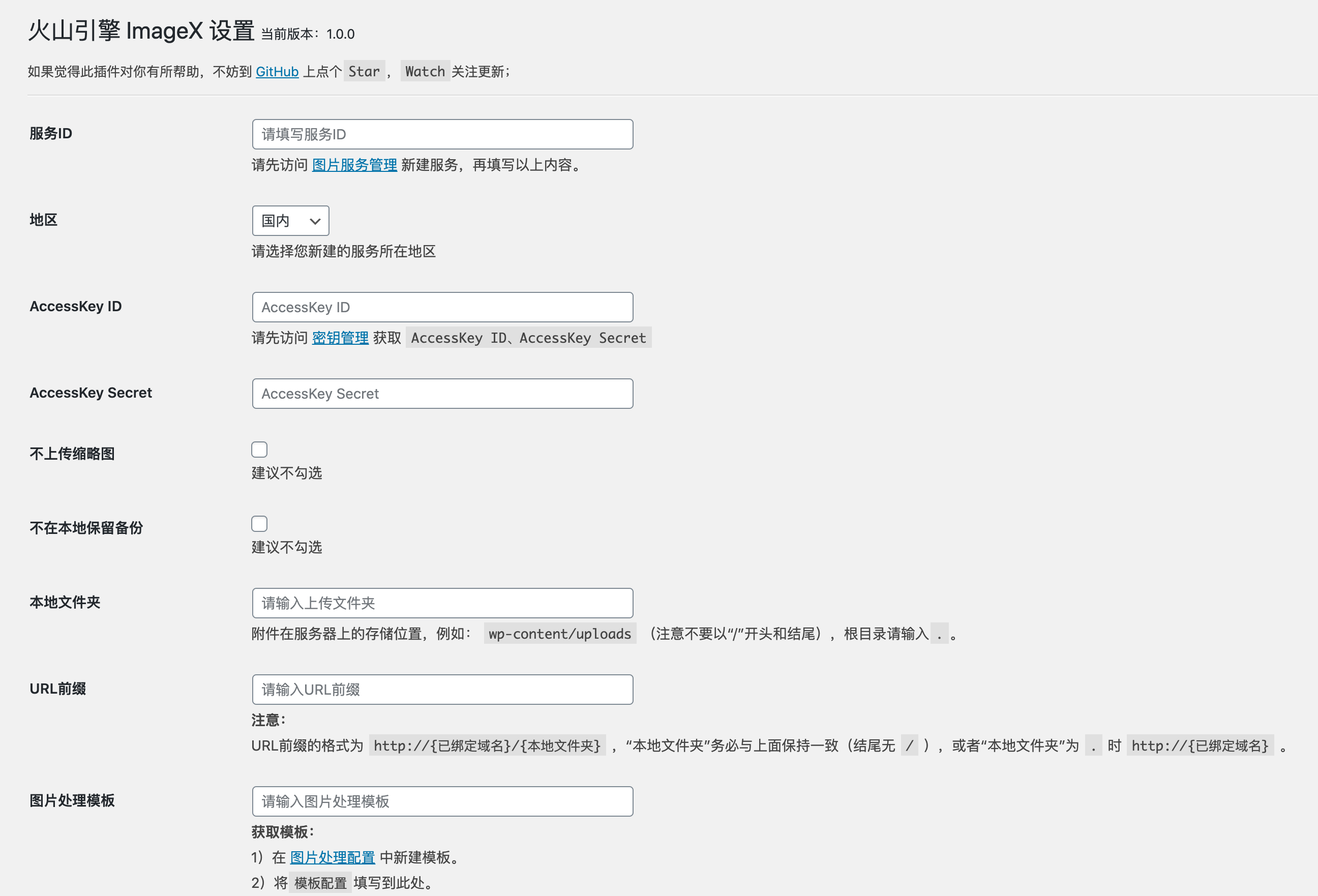Toggle 不在本地保留备份 checkbox

[259, 523]
